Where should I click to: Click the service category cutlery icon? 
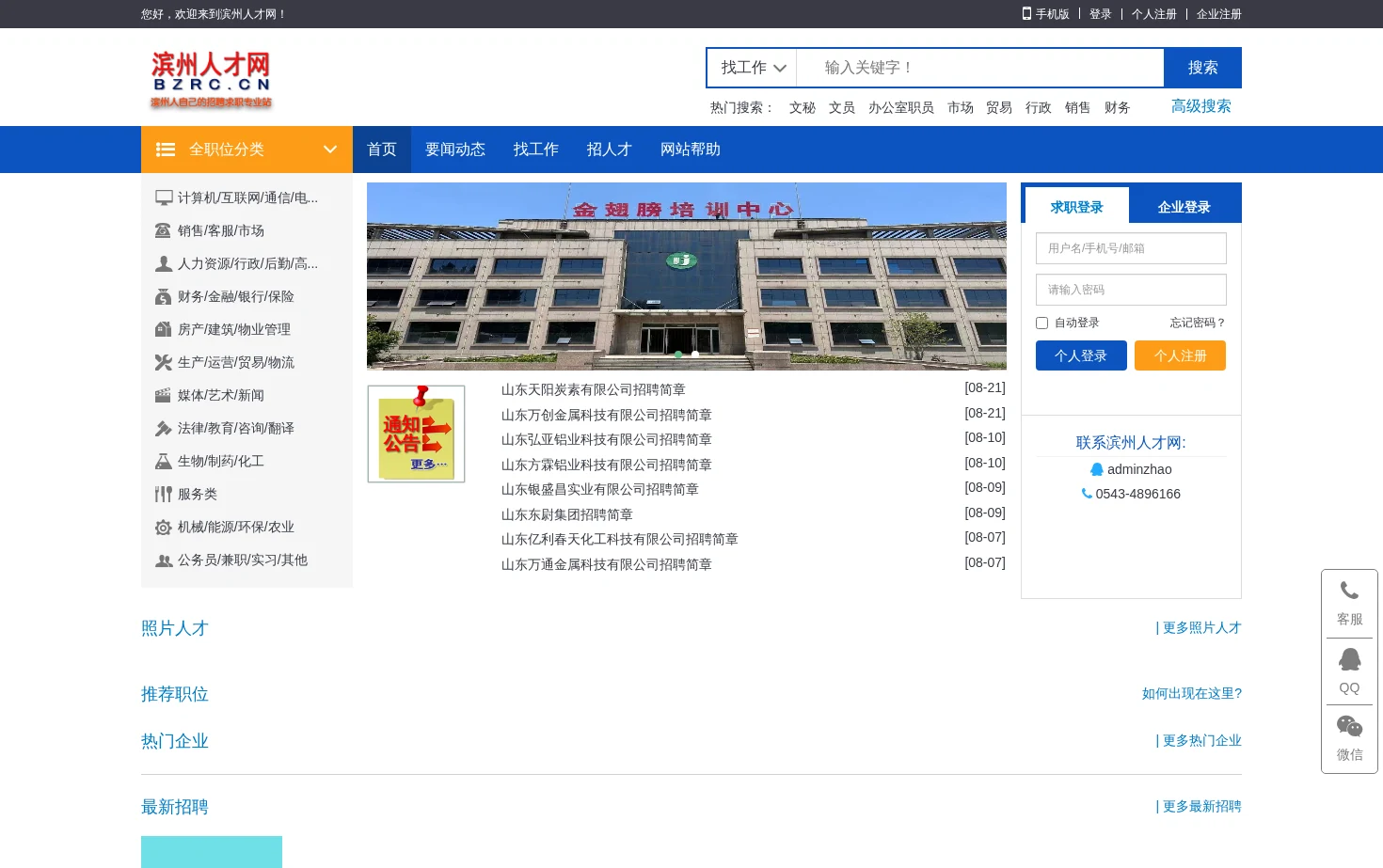(164, 494)
